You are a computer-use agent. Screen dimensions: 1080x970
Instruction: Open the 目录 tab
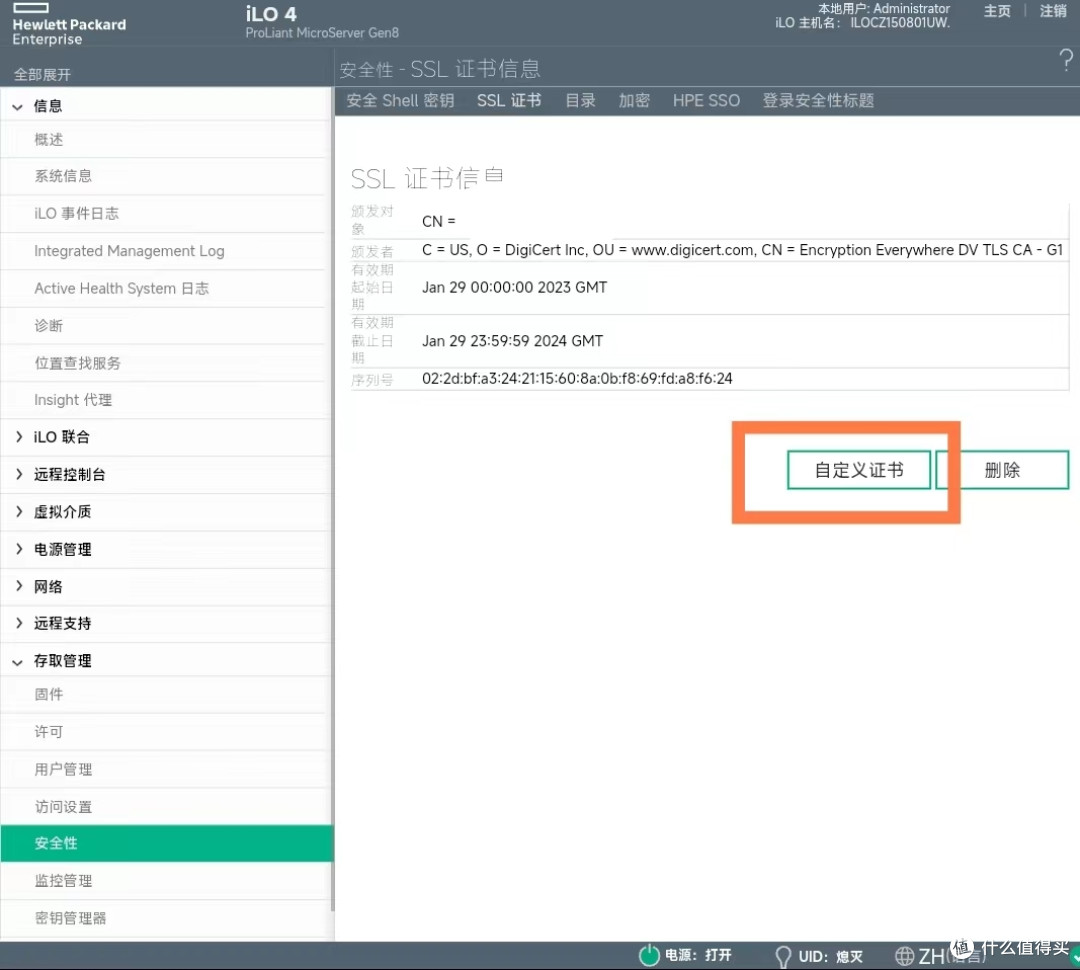click(x=580, y=101)
